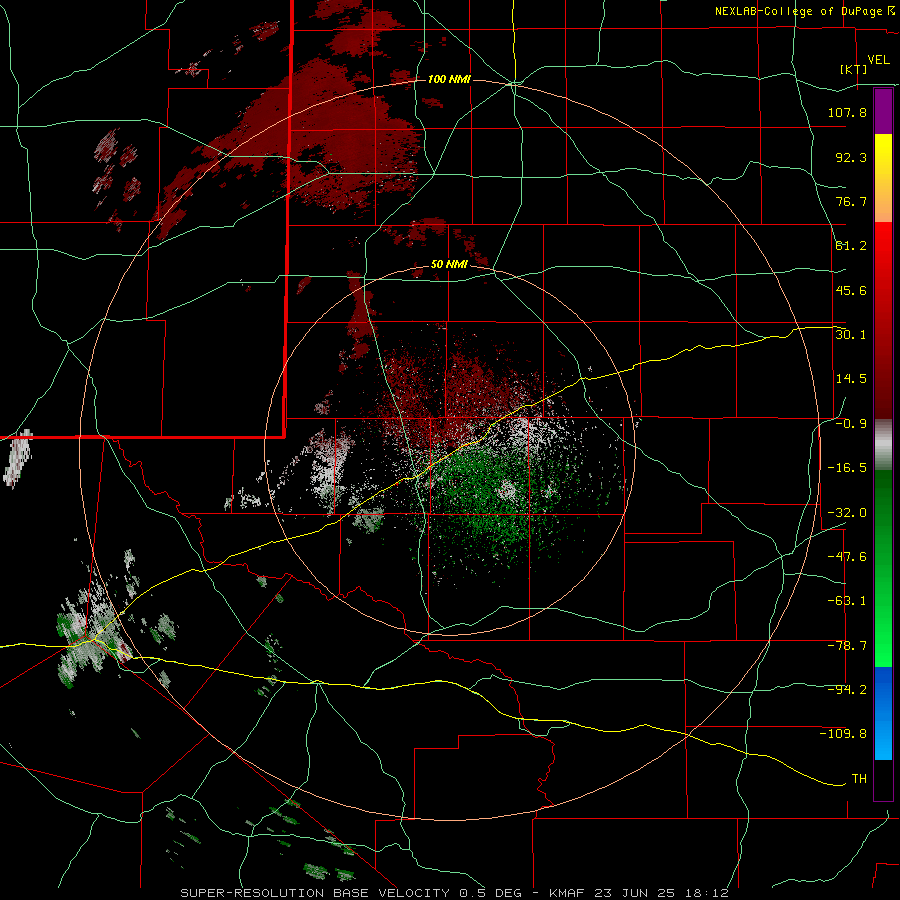This screenshot has width=900, height=900.
Task: Click the 50 NMI range ring label
Action: pyautogui.click(x=449, y=265)
